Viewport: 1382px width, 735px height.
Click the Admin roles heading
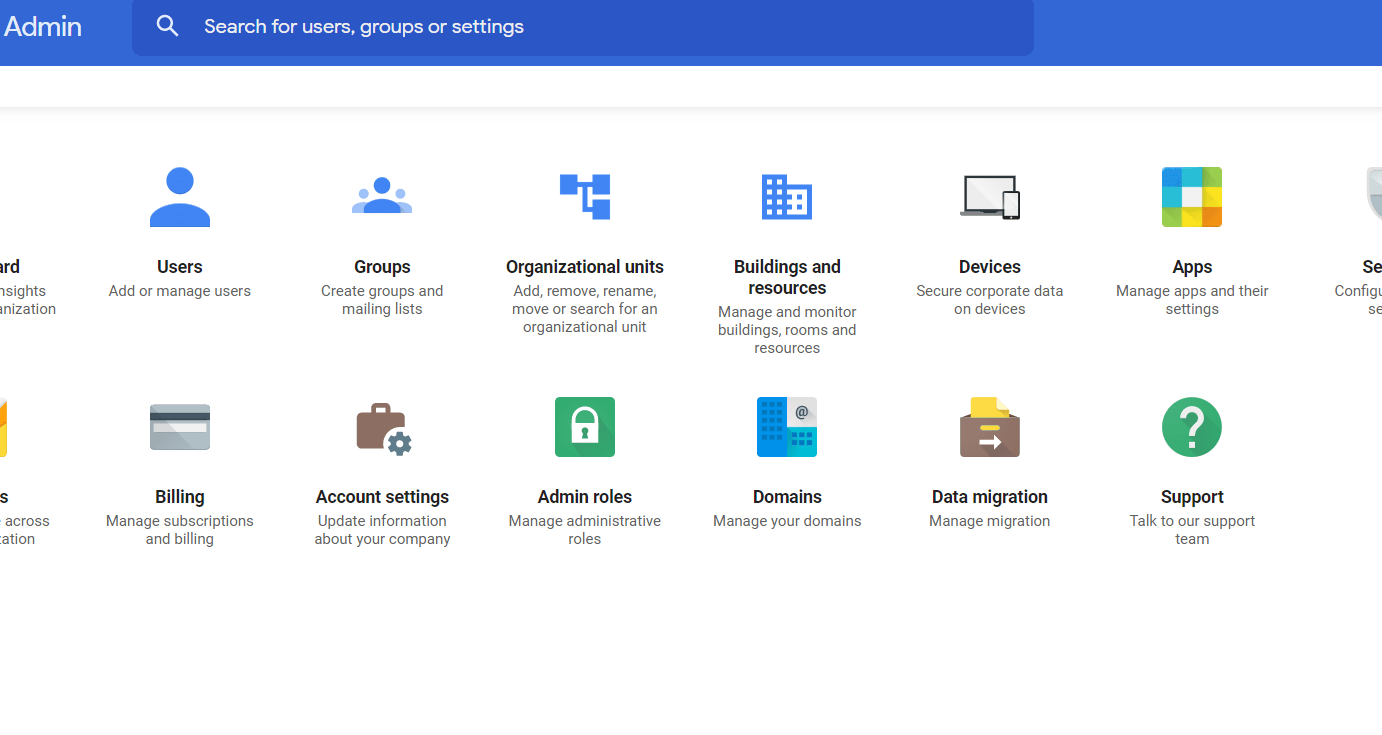coord(585,497)
